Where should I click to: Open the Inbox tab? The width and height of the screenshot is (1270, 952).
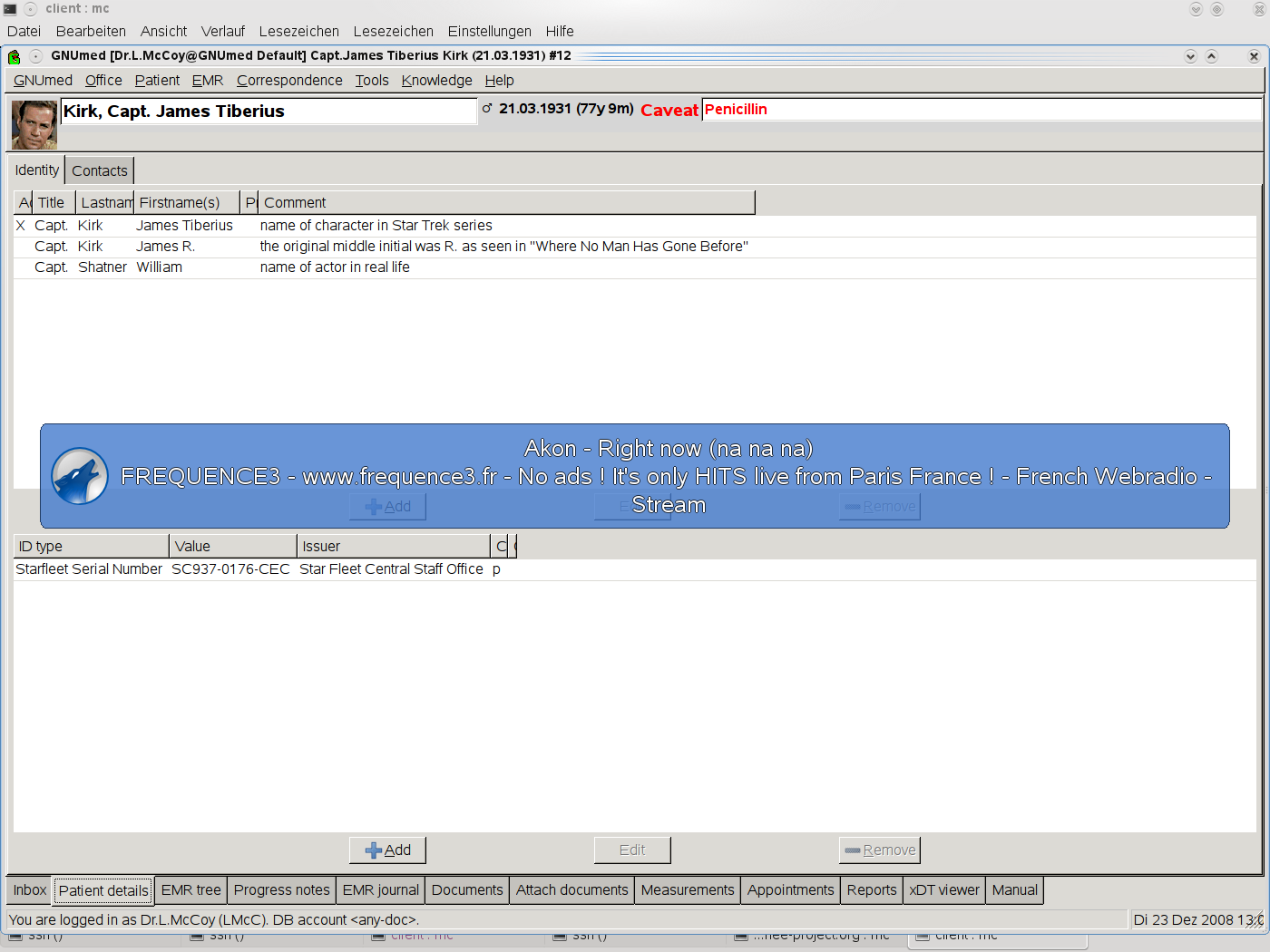30,889
